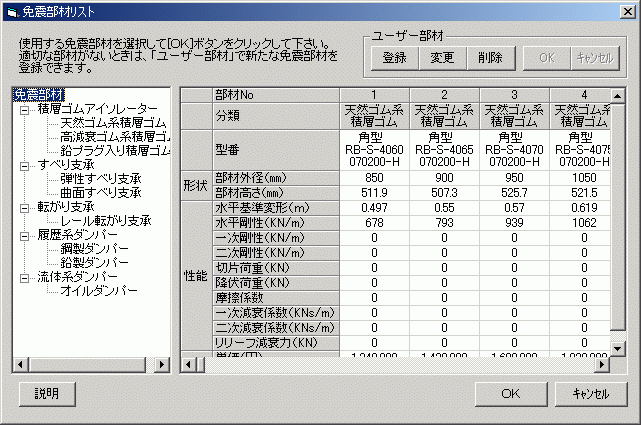This screenshot has width=641, height=425.
Task: Click the 分類 row header
Action: pyautogui.click(x=276, y=116)
